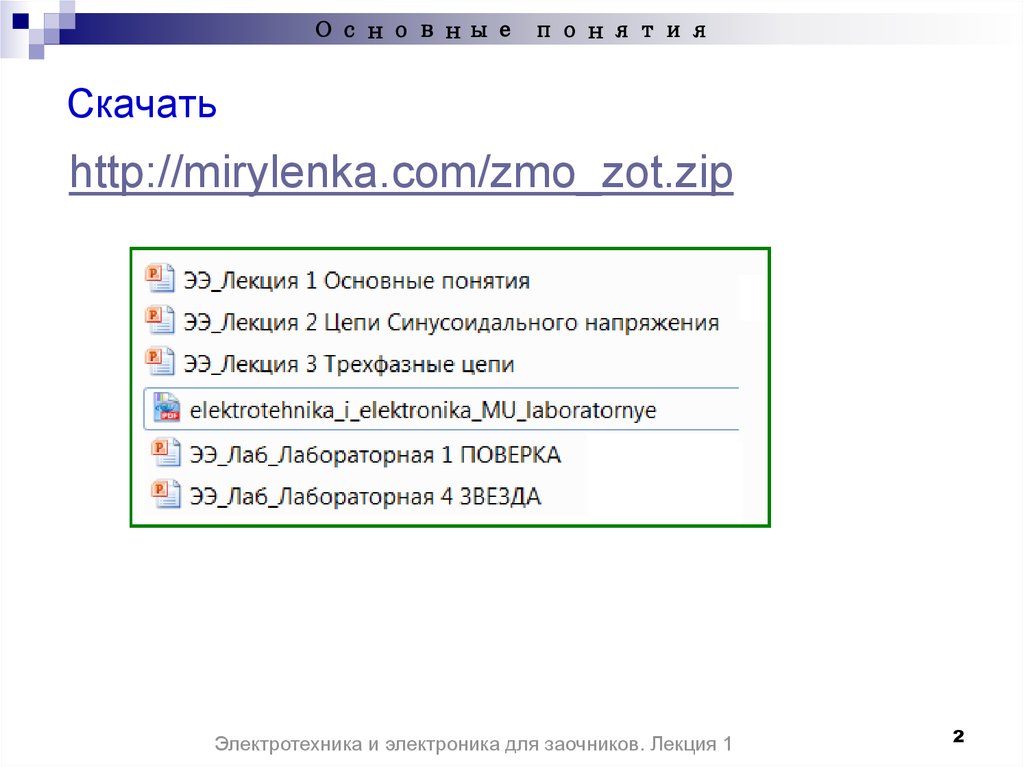This screenshot has width=1024, height=767.
Task: Select file name ЭЭ_Лаб_Лабораторная 4 ЗВЕЗДА
Action: click(x=365, y=496)
